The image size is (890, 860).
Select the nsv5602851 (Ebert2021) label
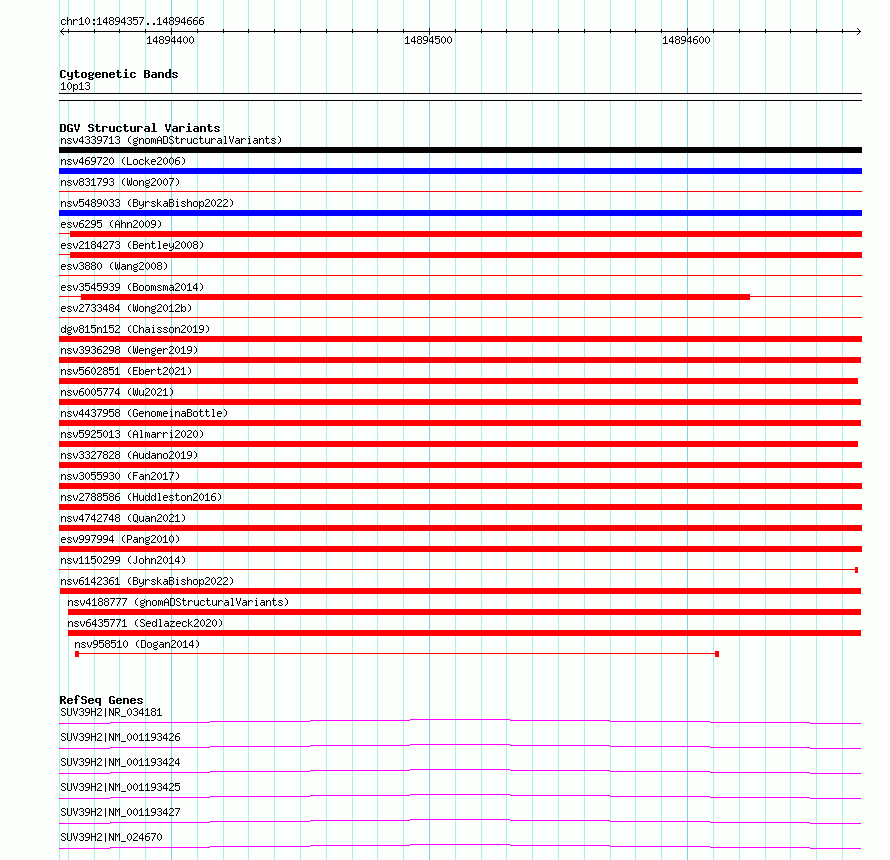(x=126, y=371)
